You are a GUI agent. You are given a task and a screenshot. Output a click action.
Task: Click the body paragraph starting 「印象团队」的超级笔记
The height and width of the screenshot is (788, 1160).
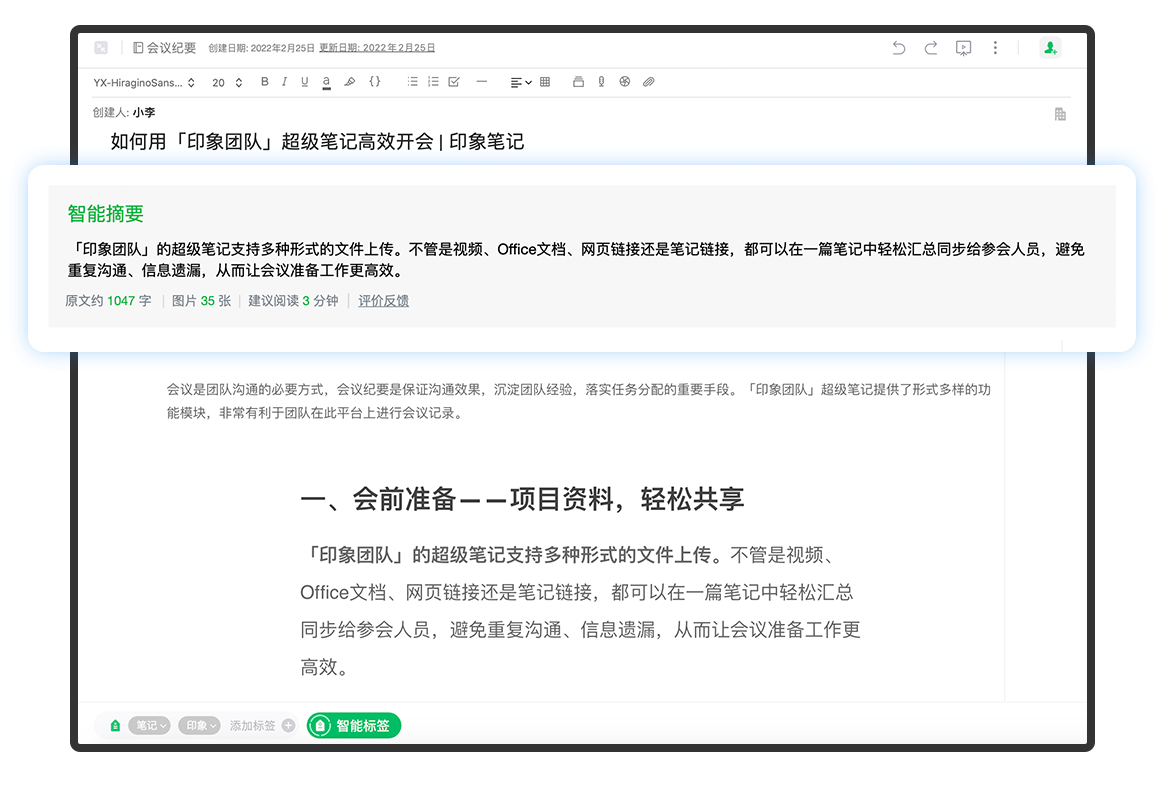coord(580,611)
